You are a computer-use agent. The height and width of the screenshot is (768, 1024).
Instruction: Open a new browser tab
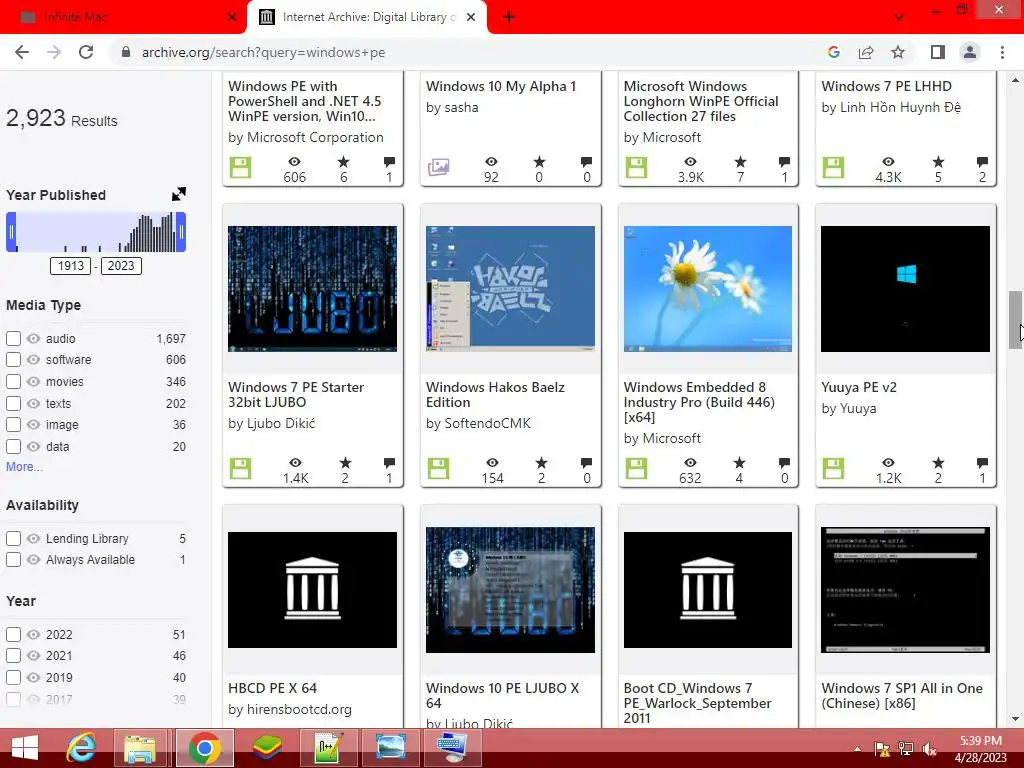(509, 18)
